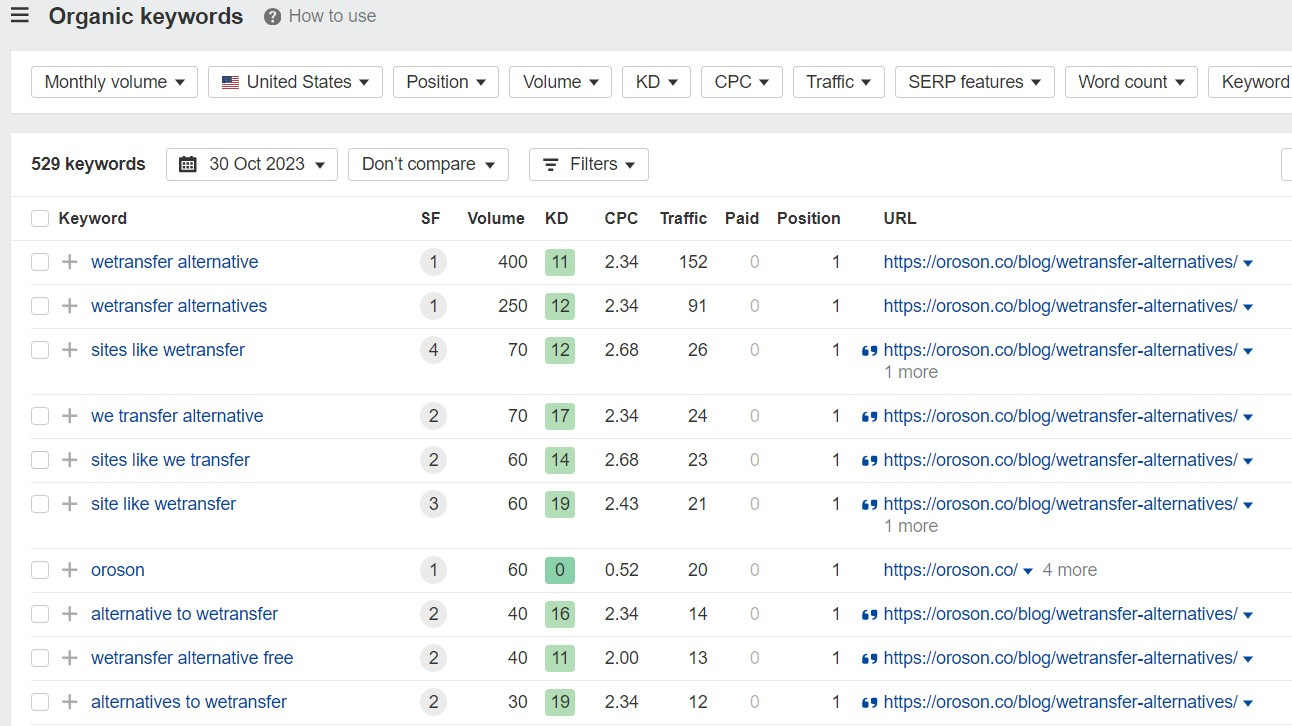Add 'wetransfer alternatives' keyword with plus icon
This screenshot has height=726, width=1292.
69,306
